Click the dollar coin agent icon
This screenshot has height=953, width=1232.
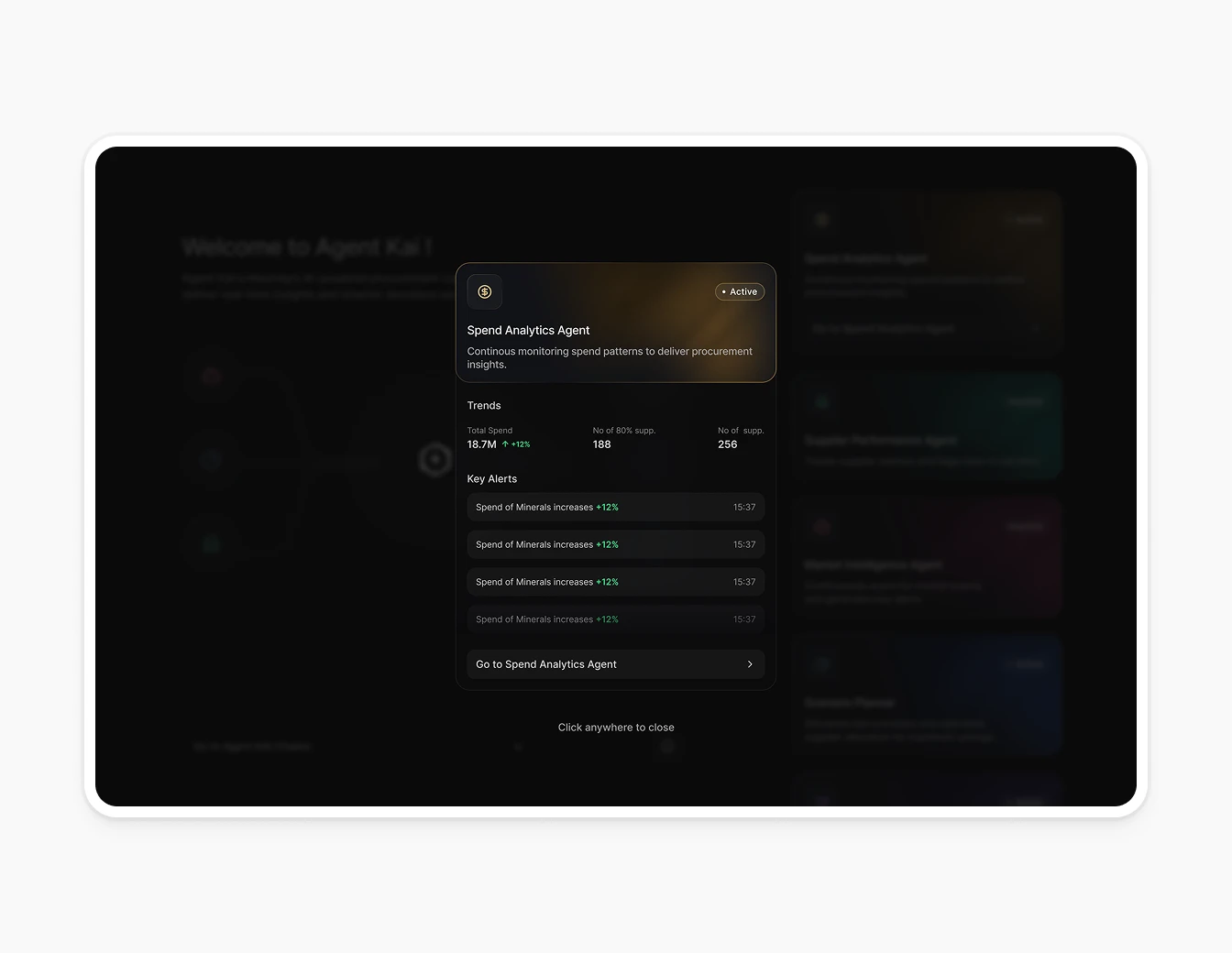(x=485, y=291)
